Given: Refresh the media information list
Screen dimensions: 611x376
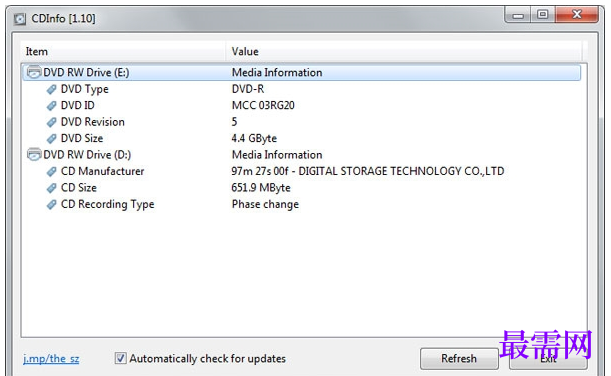Looking at the screenshot, I should click(459, 358).
